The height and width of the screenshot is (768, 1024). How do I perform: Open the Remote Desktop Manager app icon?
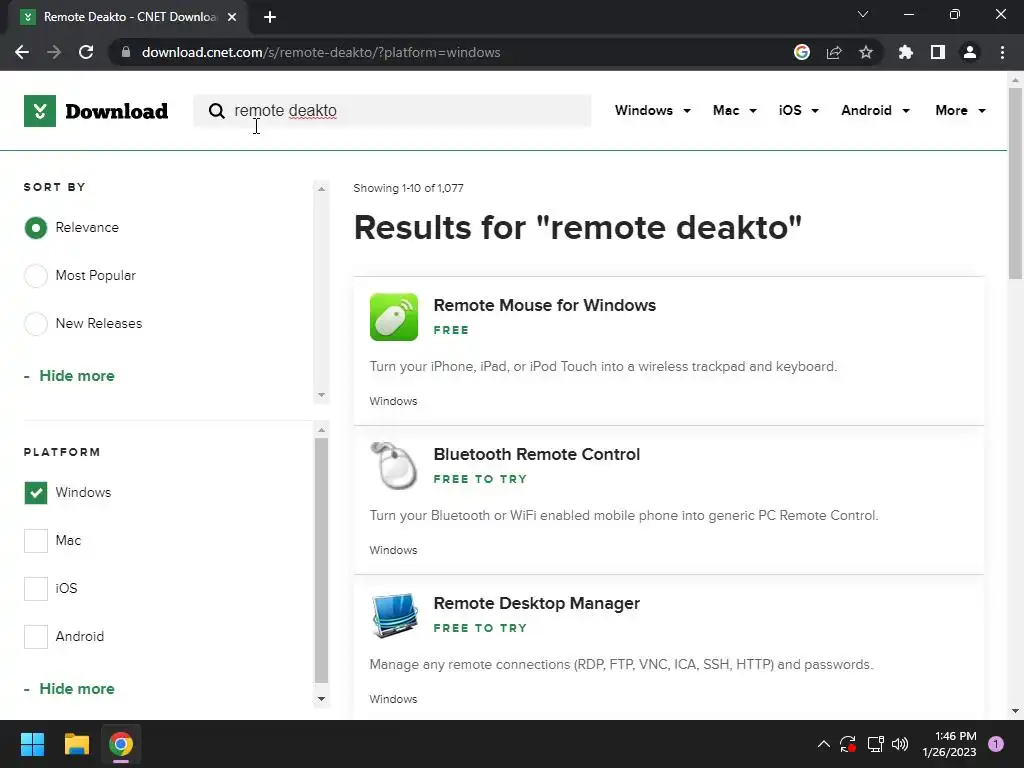(x=394, y=615)
